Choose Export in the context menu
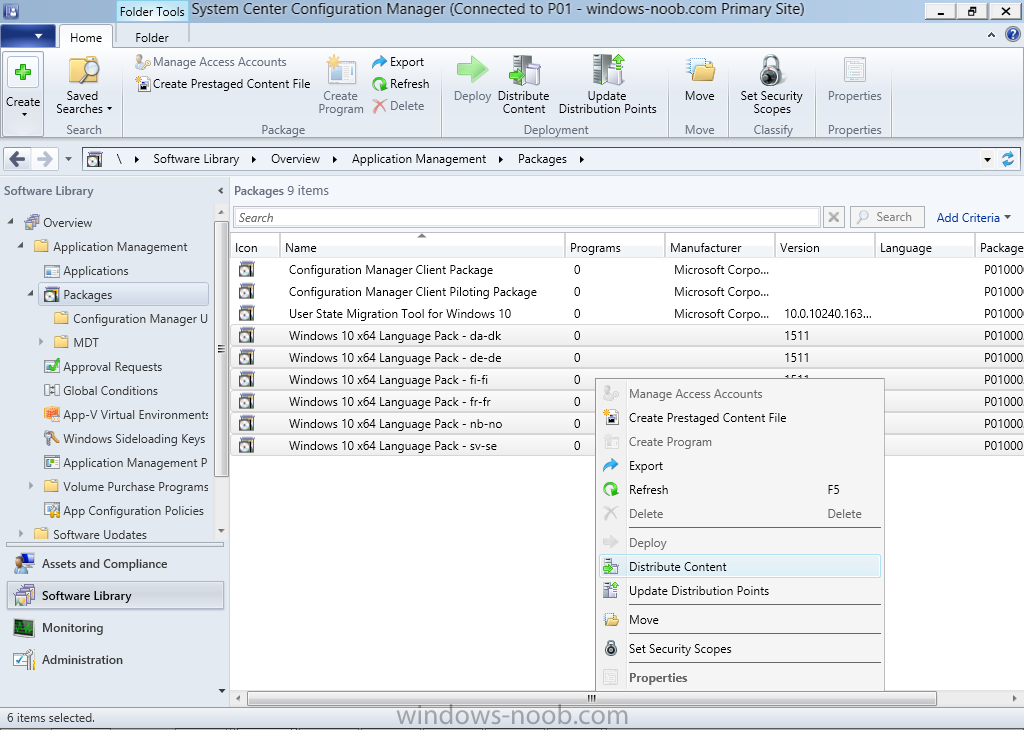 pos(740,466)
